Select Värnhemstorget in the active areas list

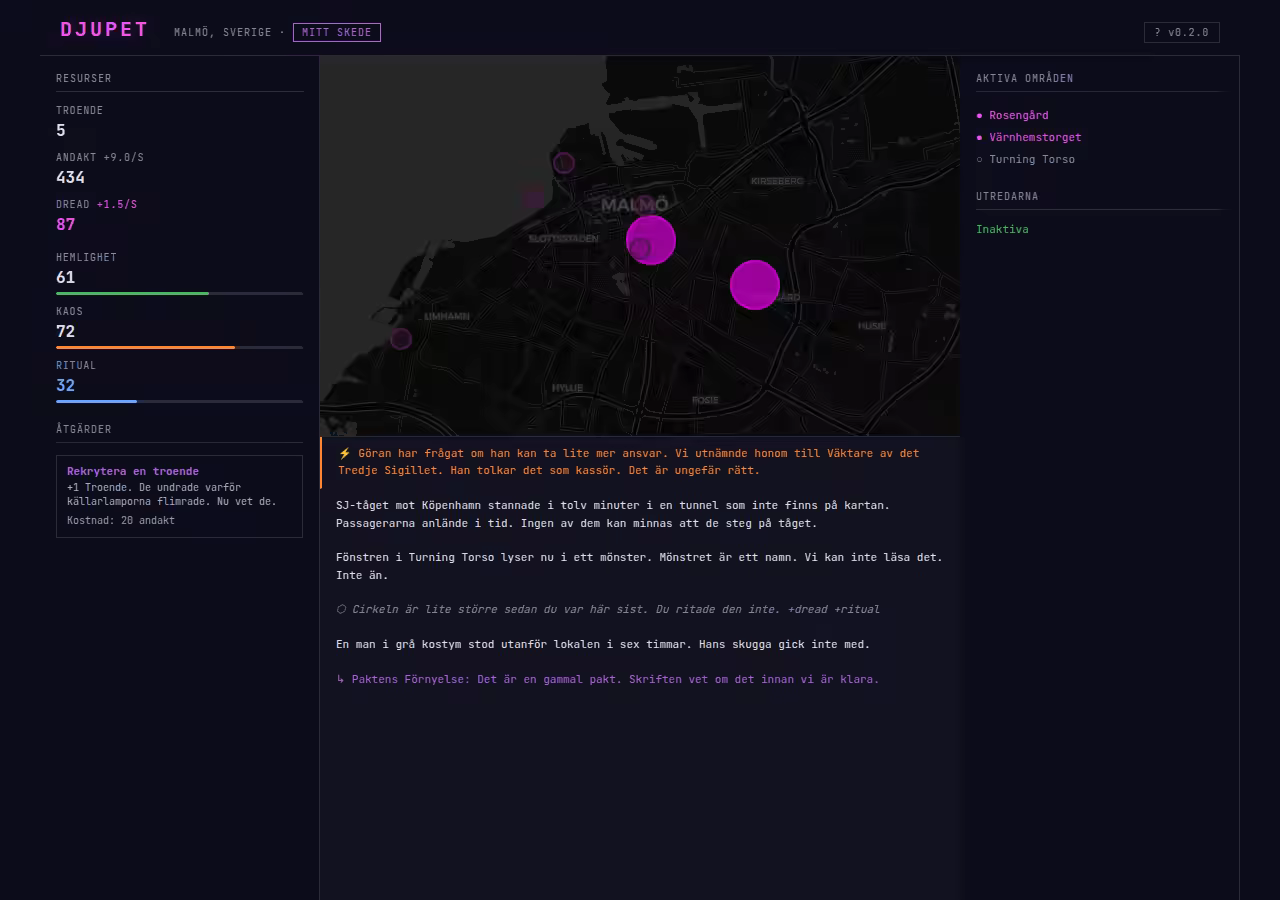tap(1035, 137)
